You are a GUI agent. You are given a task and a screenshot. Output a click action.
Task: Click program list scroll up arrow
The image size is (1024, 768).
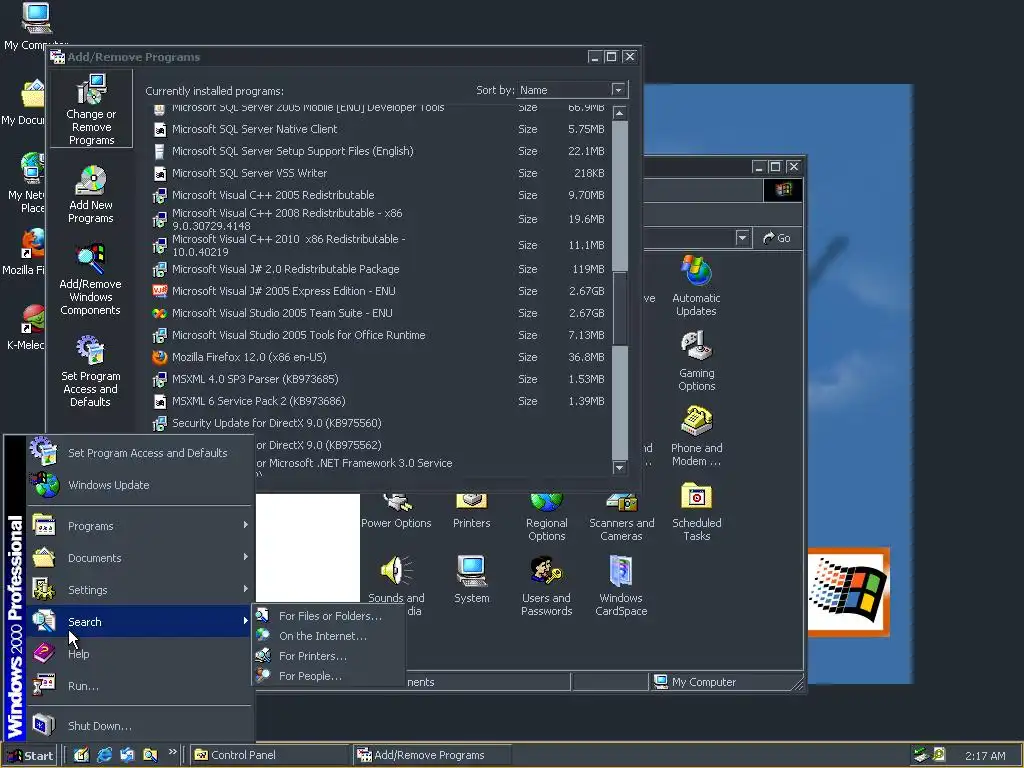tap(620, 113)
